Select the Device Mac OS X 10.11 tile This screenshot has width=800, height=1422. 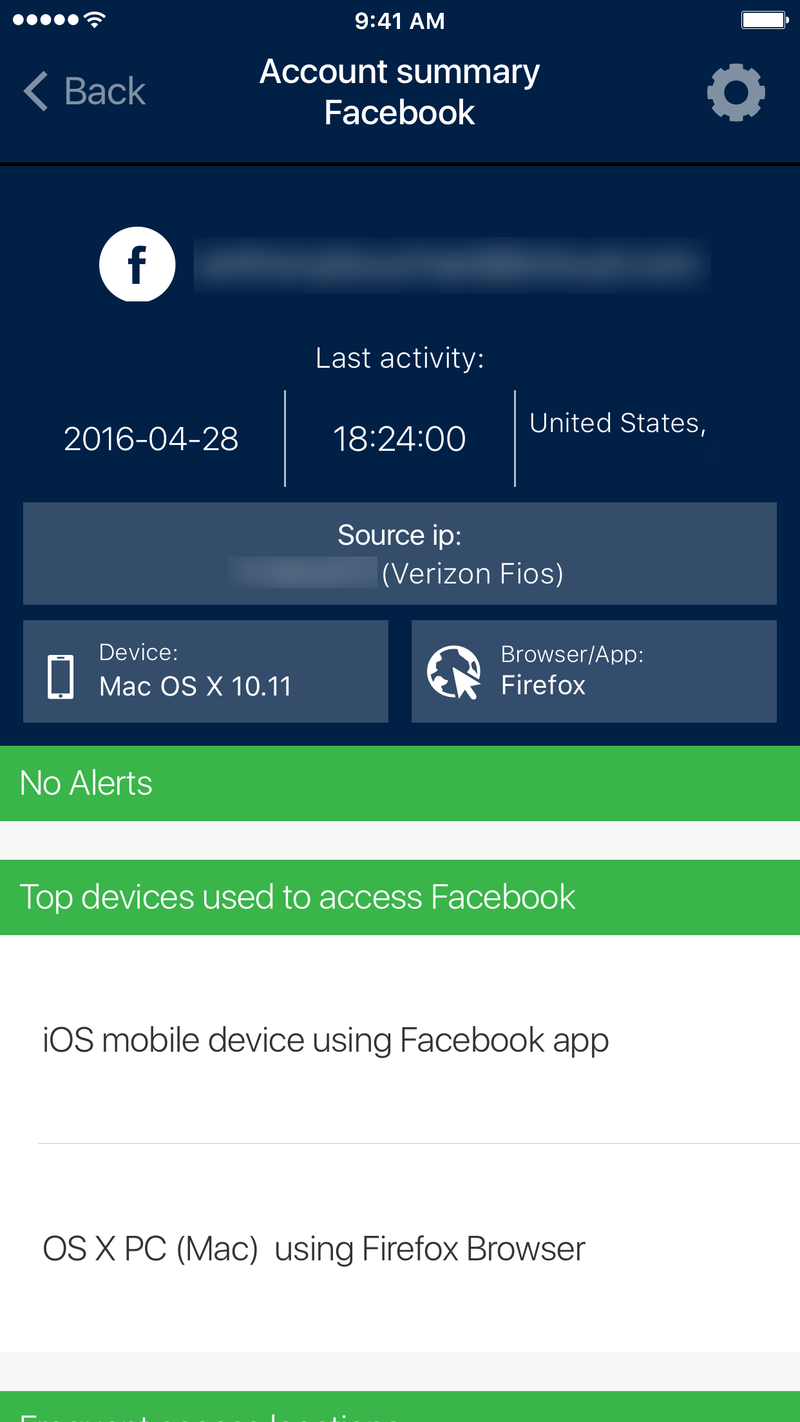pos(206,671)
